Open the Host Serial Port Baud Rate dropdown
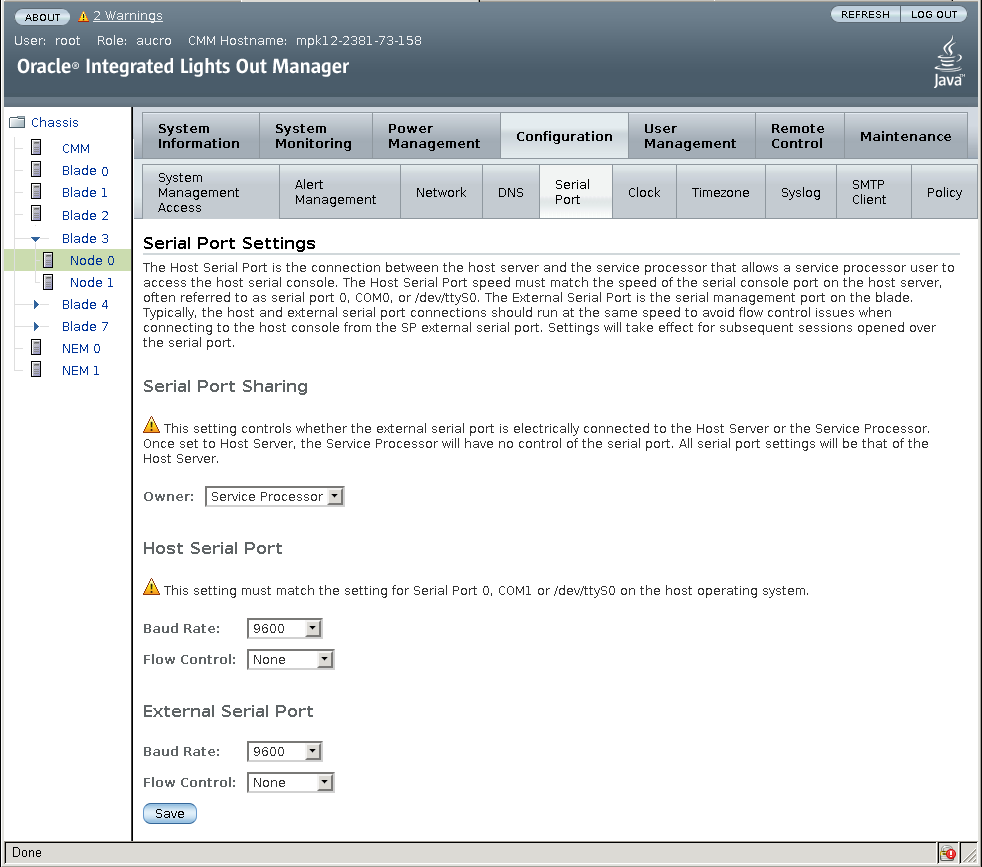982x867 pixels. 284,628
